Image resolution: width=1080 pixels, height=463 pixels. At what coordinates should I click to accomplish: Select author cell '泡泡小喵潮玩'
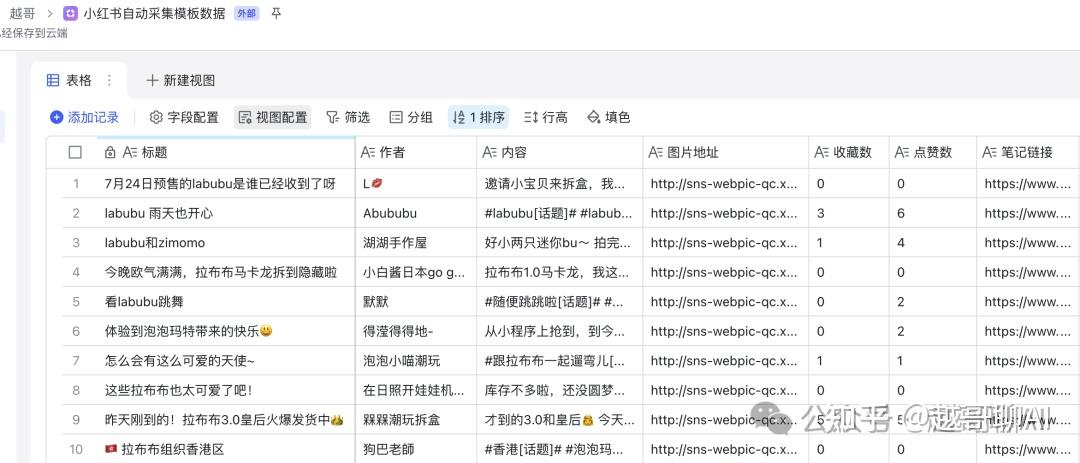click(x=416, y=361)
